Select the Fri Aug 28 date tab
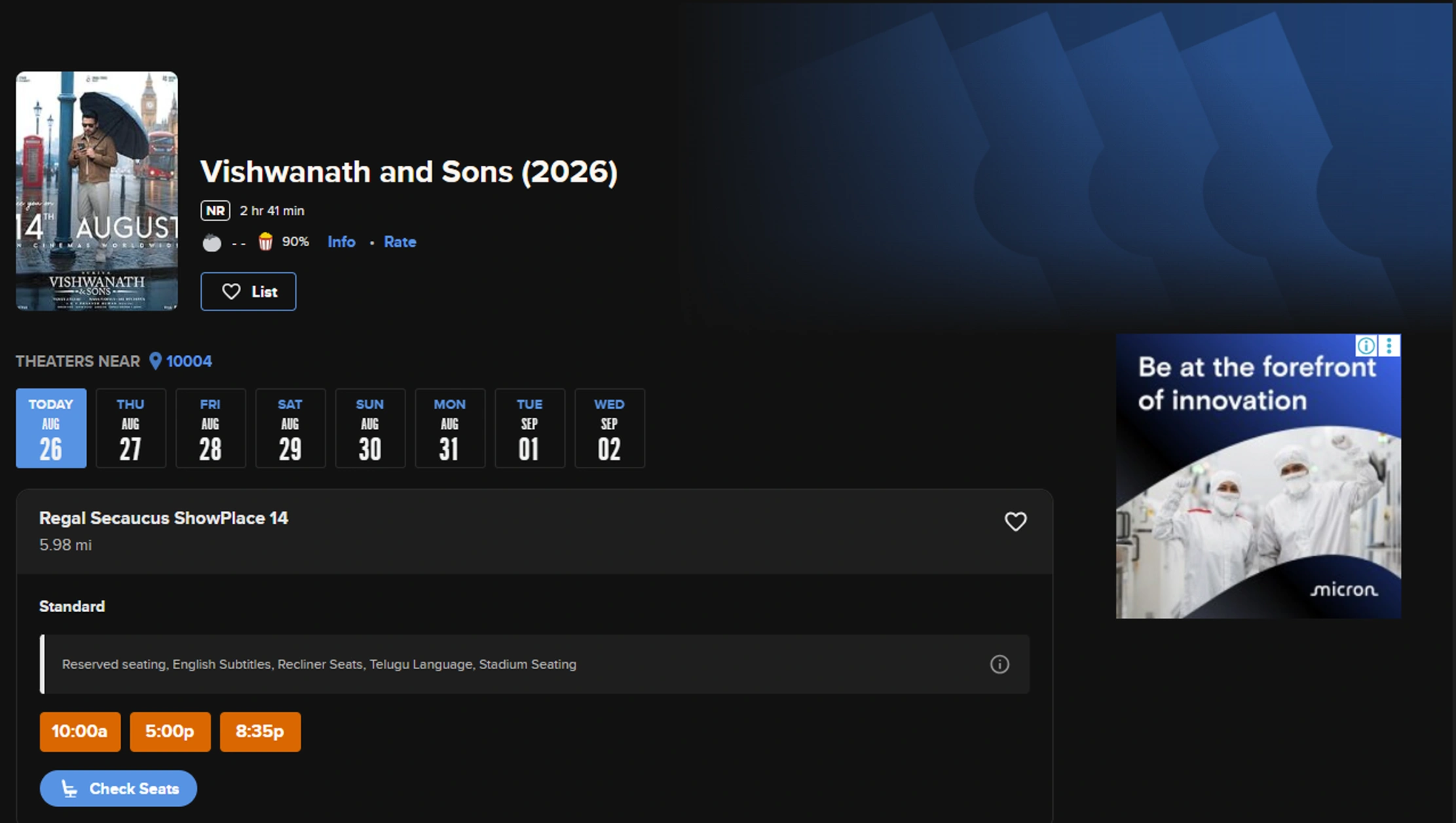 click(x=211, y=428)
